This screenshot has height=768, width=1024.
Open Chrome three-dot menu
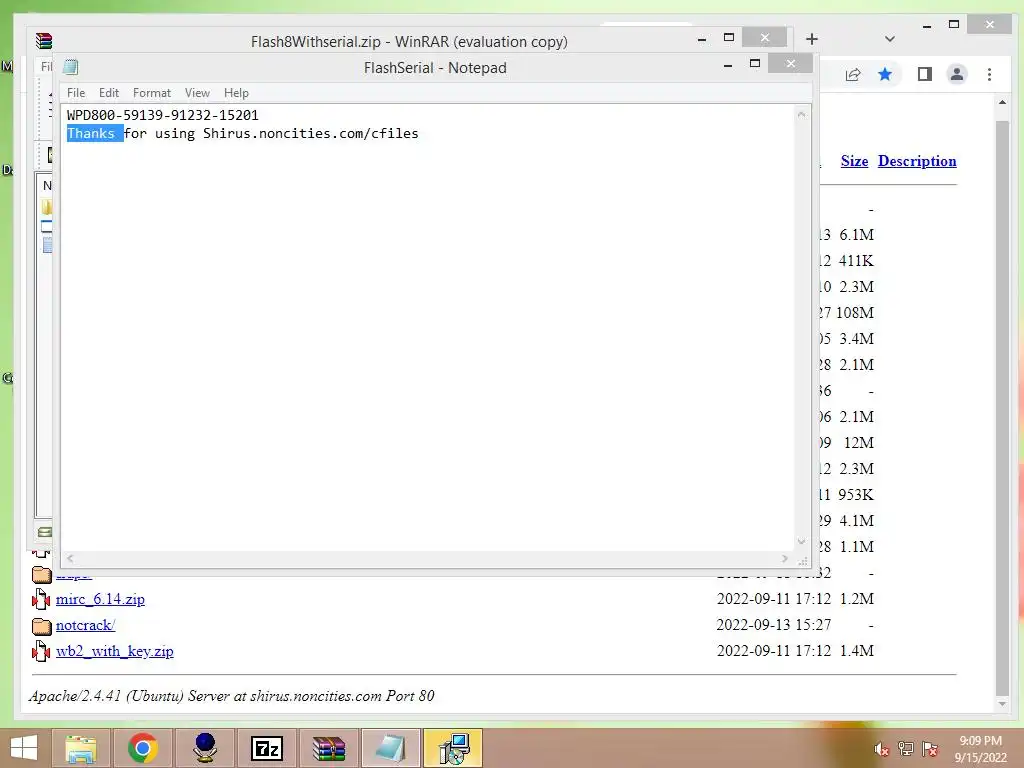989,74
